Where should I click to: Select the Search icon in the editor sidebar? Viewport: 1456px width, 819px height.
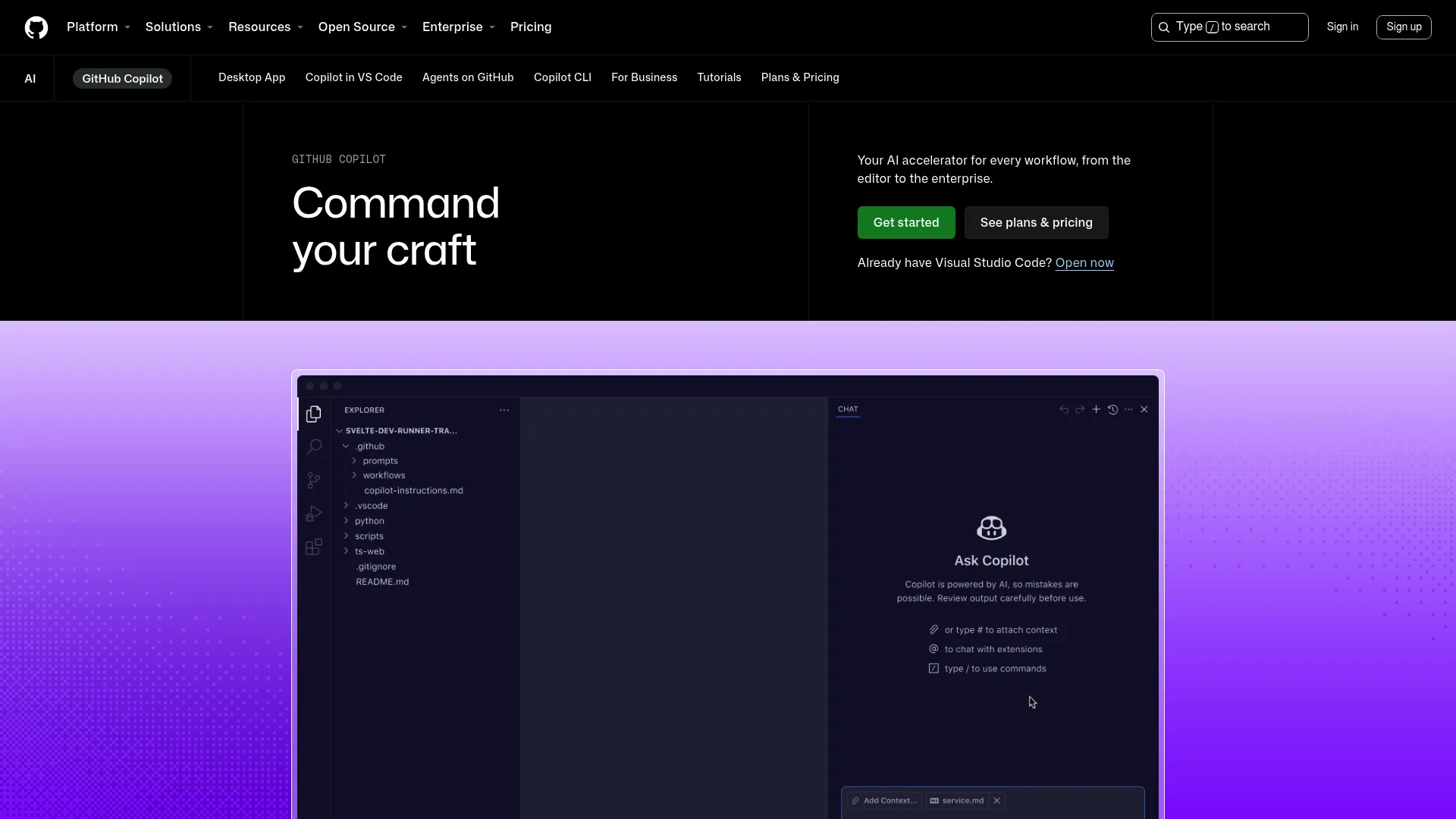(314, 447)
